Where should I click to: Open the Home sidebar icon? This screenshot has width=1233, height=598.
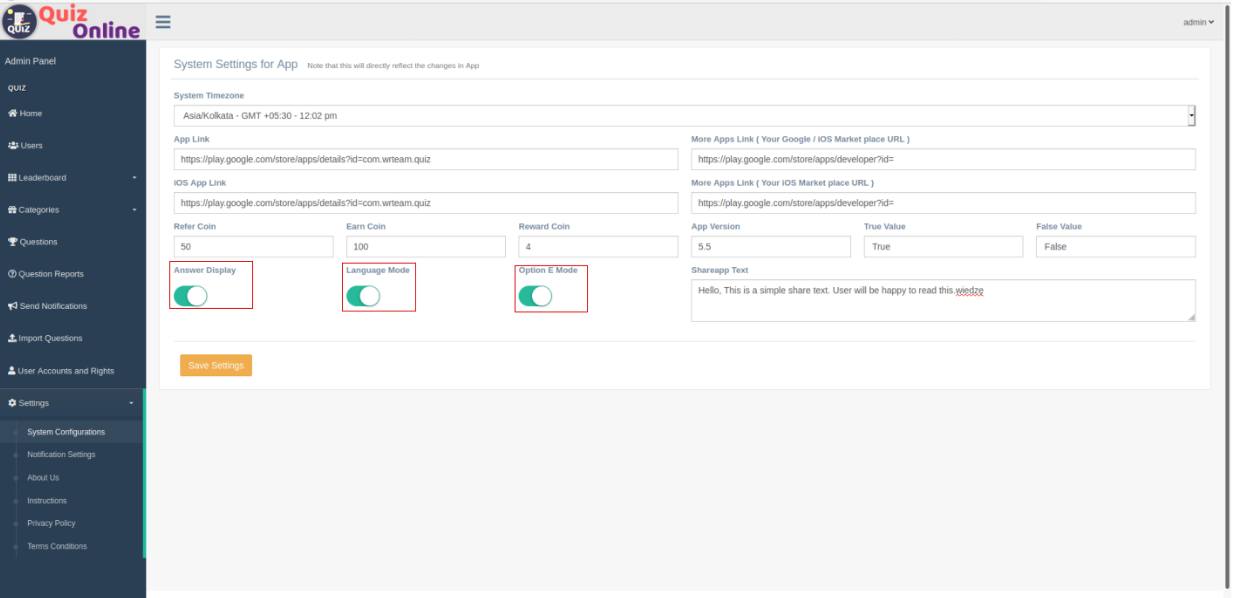12,113
